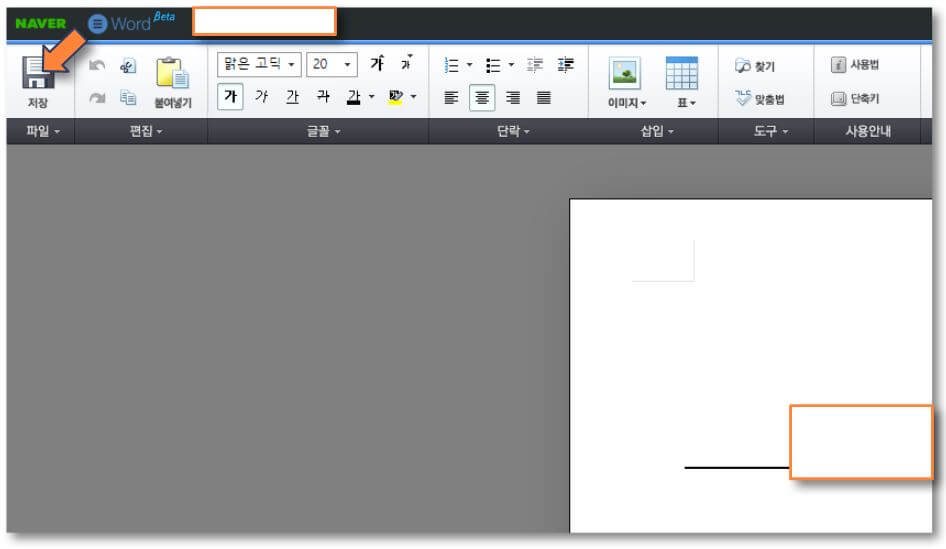Open numbered list style dropdown arrow
The image size is (946, 549).
coord(469,65)
